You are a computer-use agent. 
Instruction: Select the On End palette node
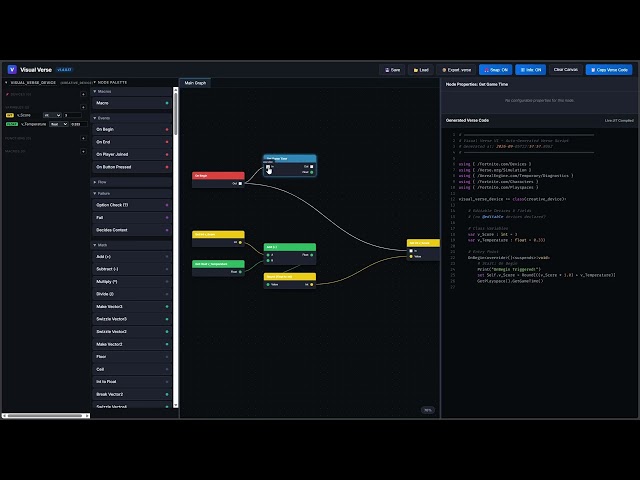(x=131, y=142)
